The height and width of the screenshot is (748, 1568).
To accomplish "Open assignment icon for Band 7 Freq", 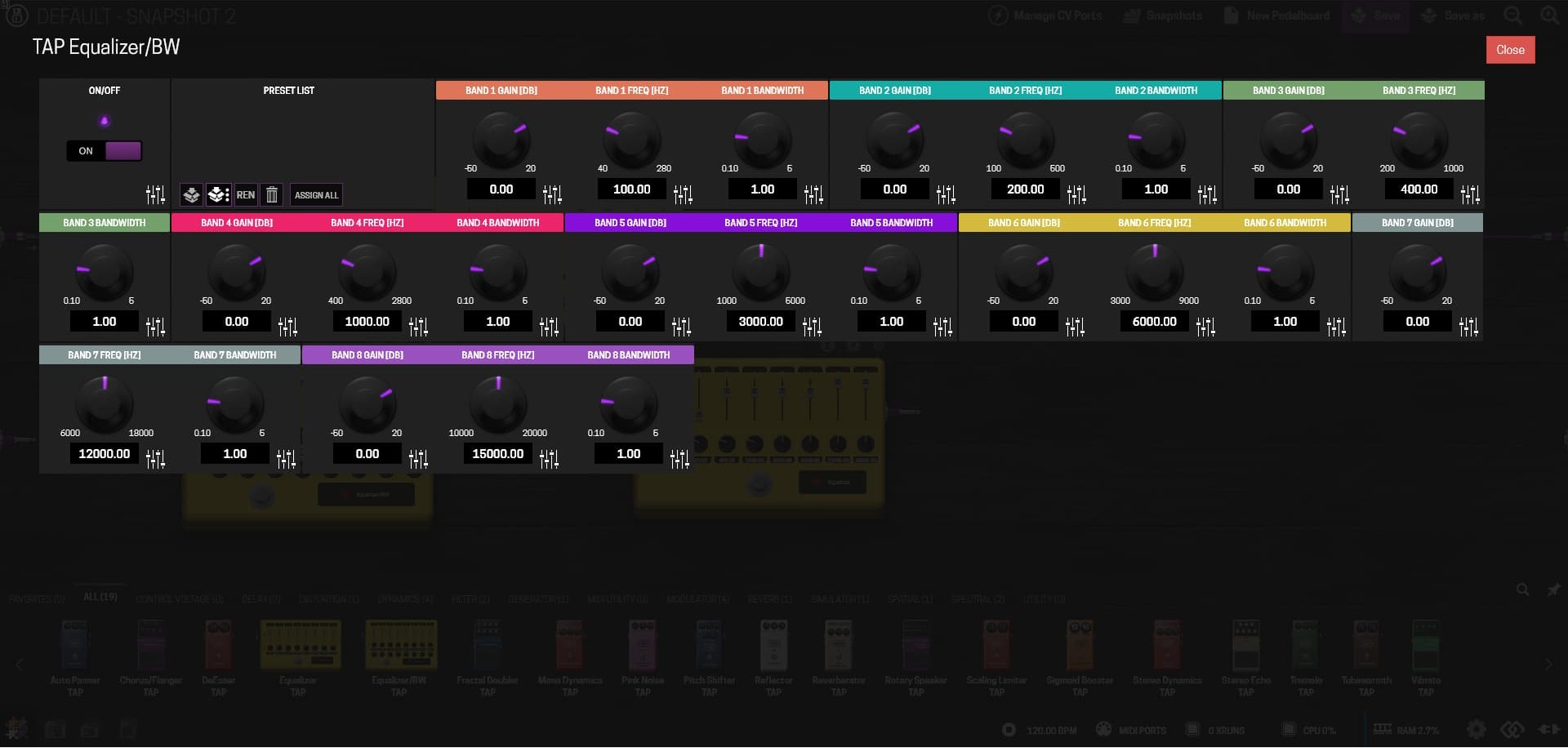I will 155,459.
